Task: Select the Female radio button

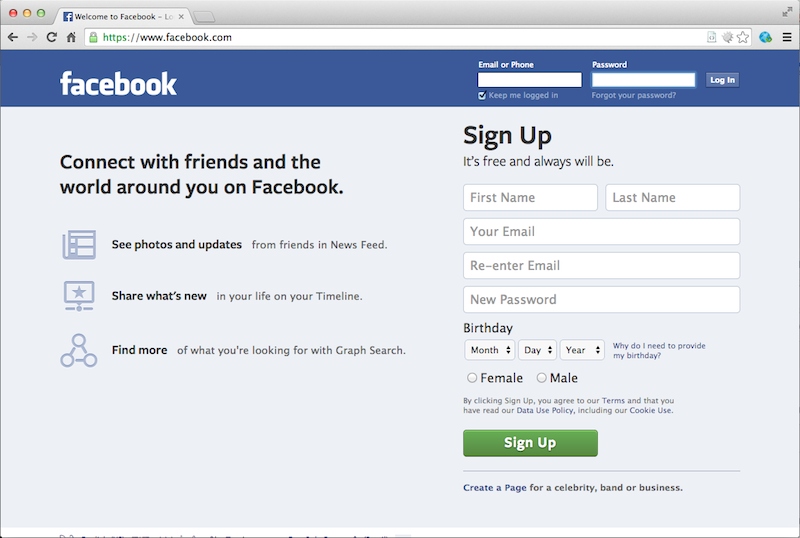Action: [x=472, y=378]
